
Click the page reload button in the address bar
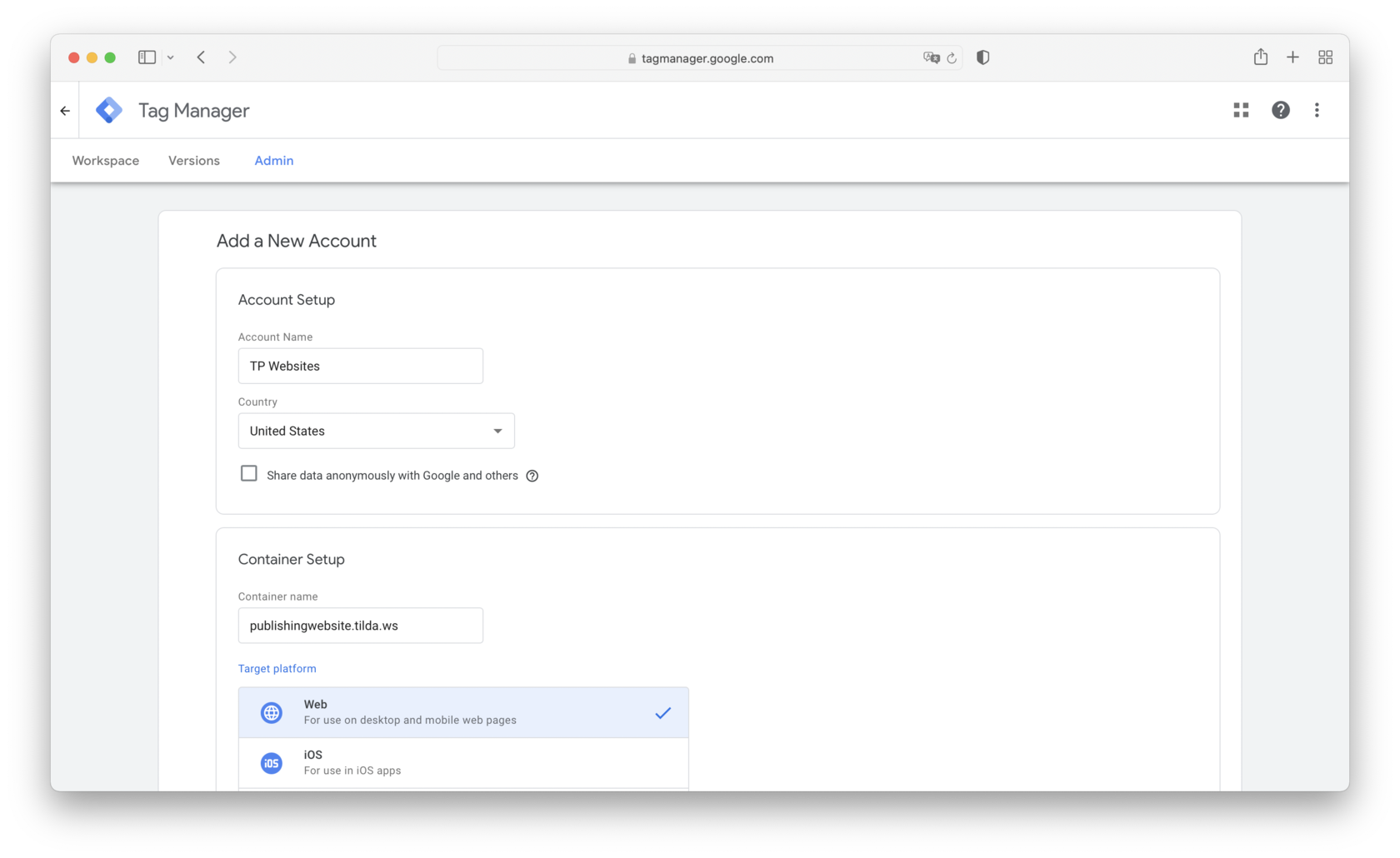point(952,57)
